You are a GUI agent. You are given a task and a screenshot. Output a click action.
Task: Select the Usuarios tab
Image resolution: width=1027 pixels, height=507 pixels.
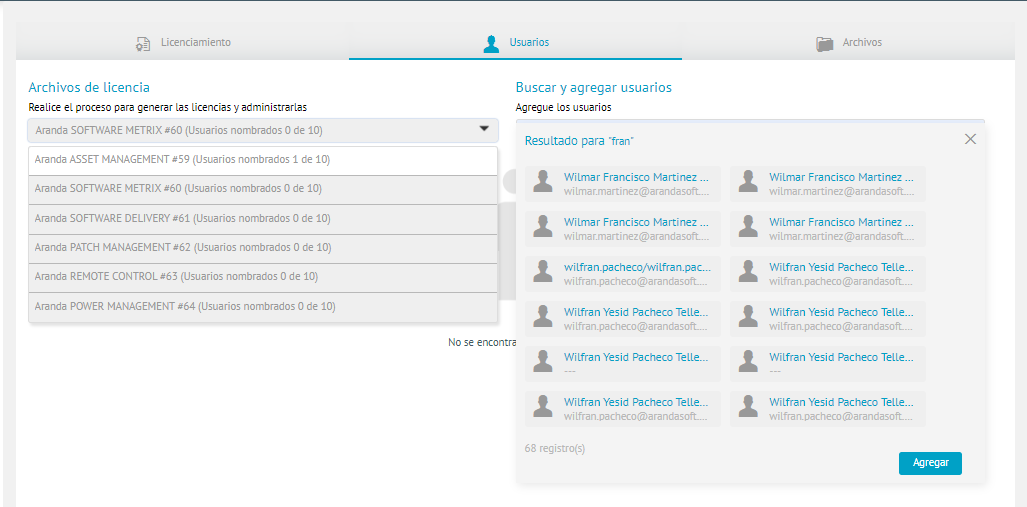(515, 43)
